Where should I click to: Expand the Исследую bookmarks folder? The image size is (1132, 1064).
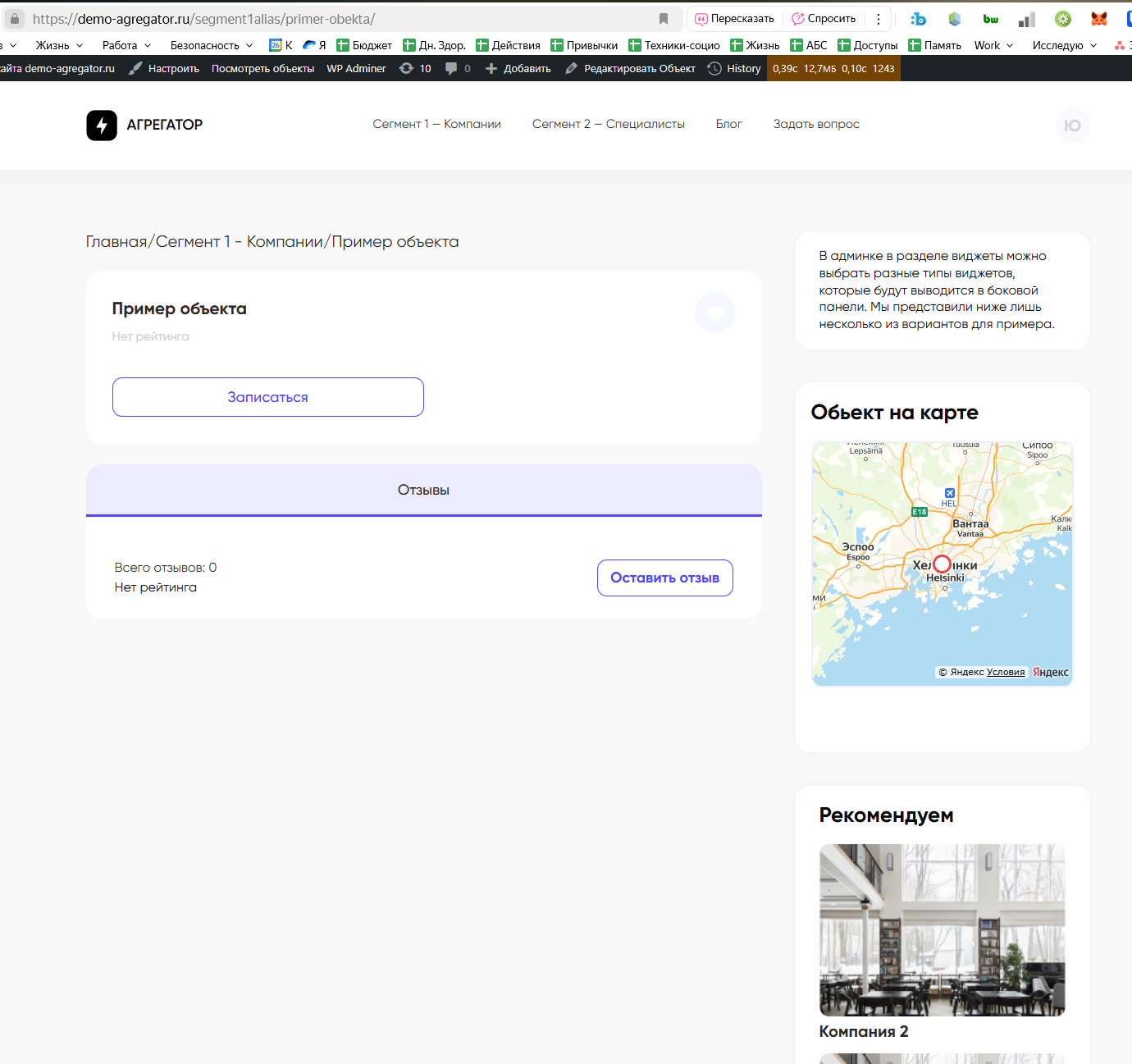pos(1065,45)
